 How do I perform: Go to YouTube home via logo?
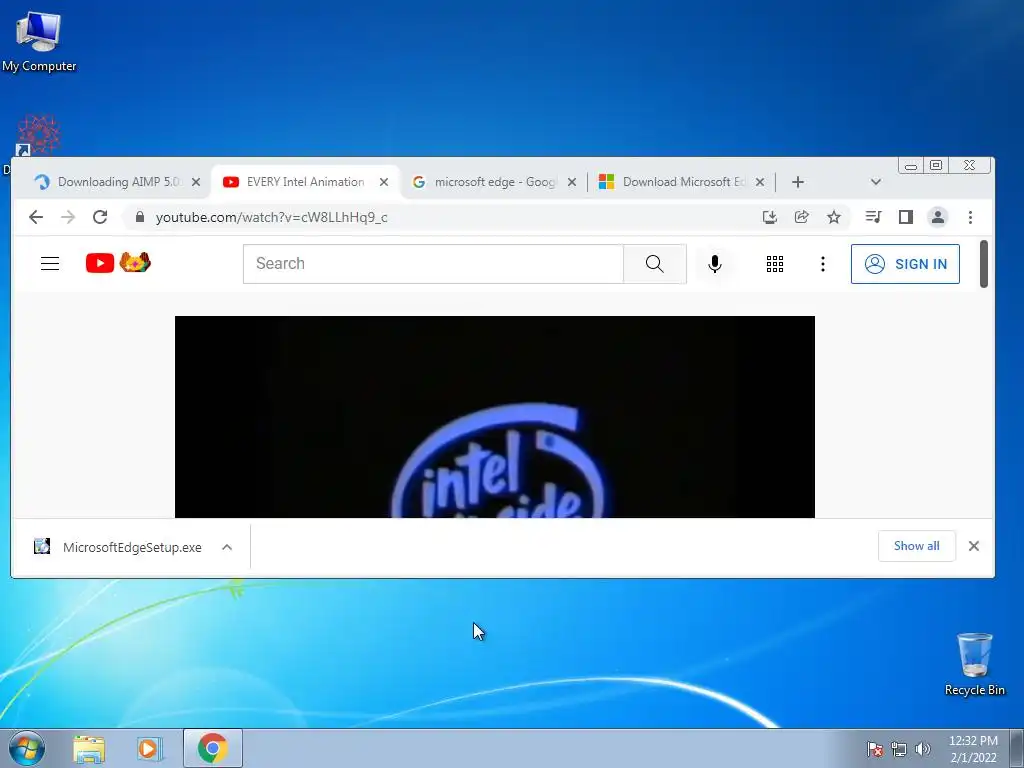[100, 263]
